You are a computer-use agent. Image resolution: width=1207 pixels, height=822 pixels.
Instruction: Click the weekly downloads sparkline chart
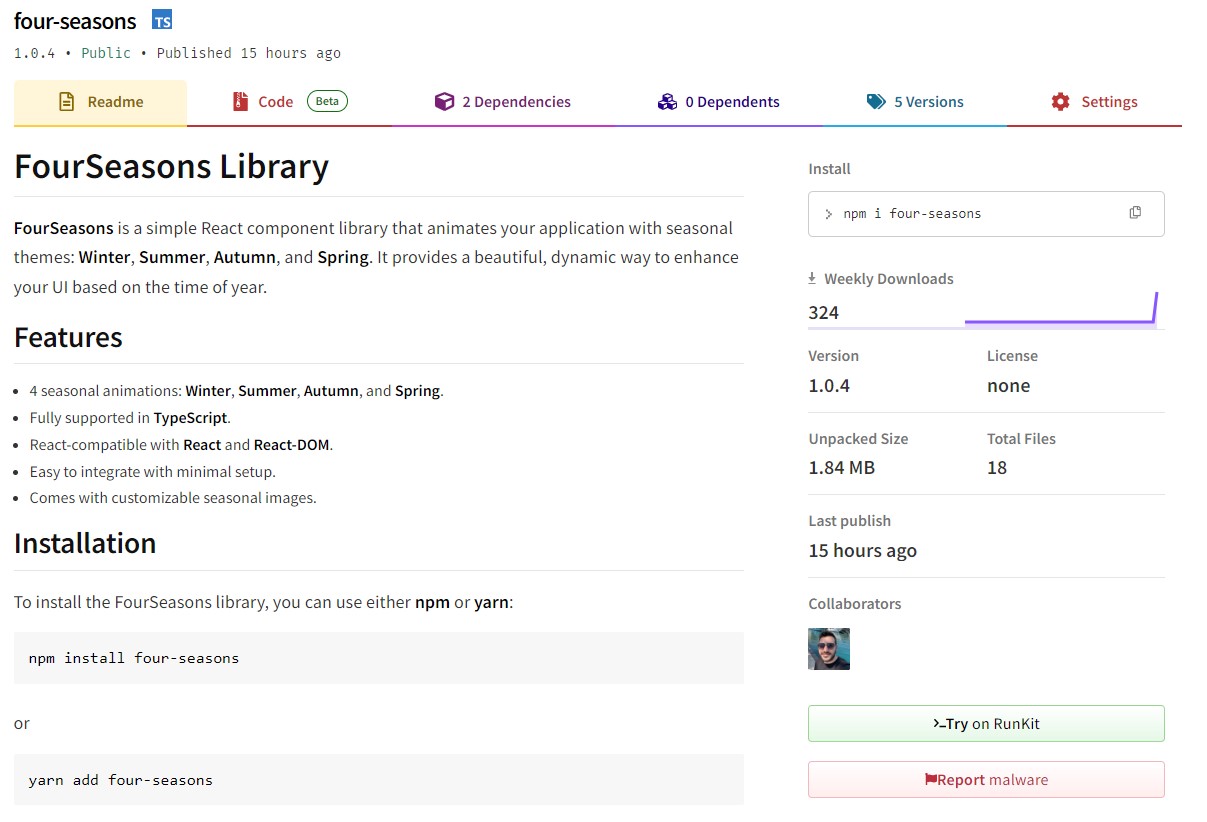click(x=1061, y=310)
